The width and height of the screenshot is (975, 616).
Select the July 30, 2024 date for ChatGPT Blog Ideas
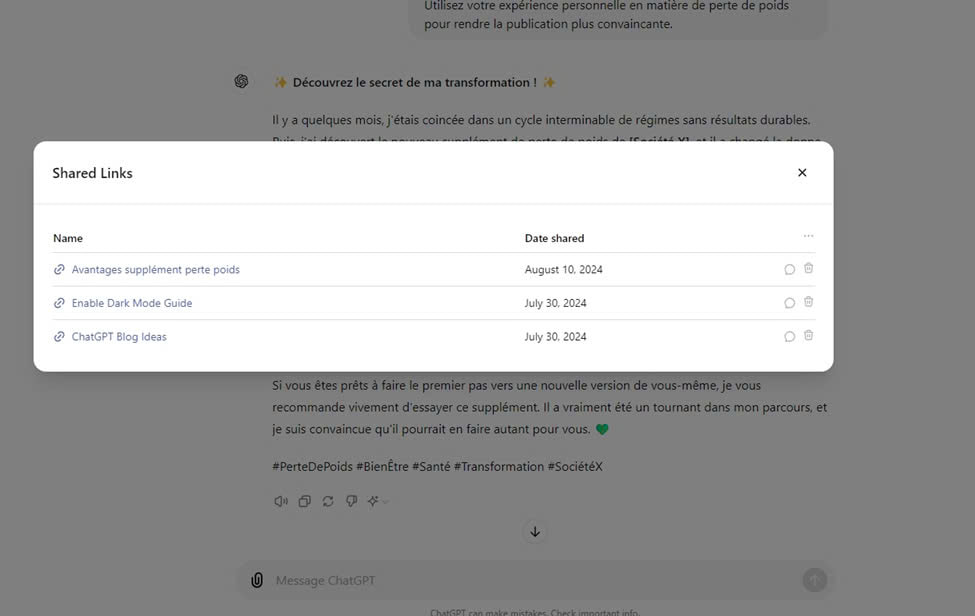555,337
